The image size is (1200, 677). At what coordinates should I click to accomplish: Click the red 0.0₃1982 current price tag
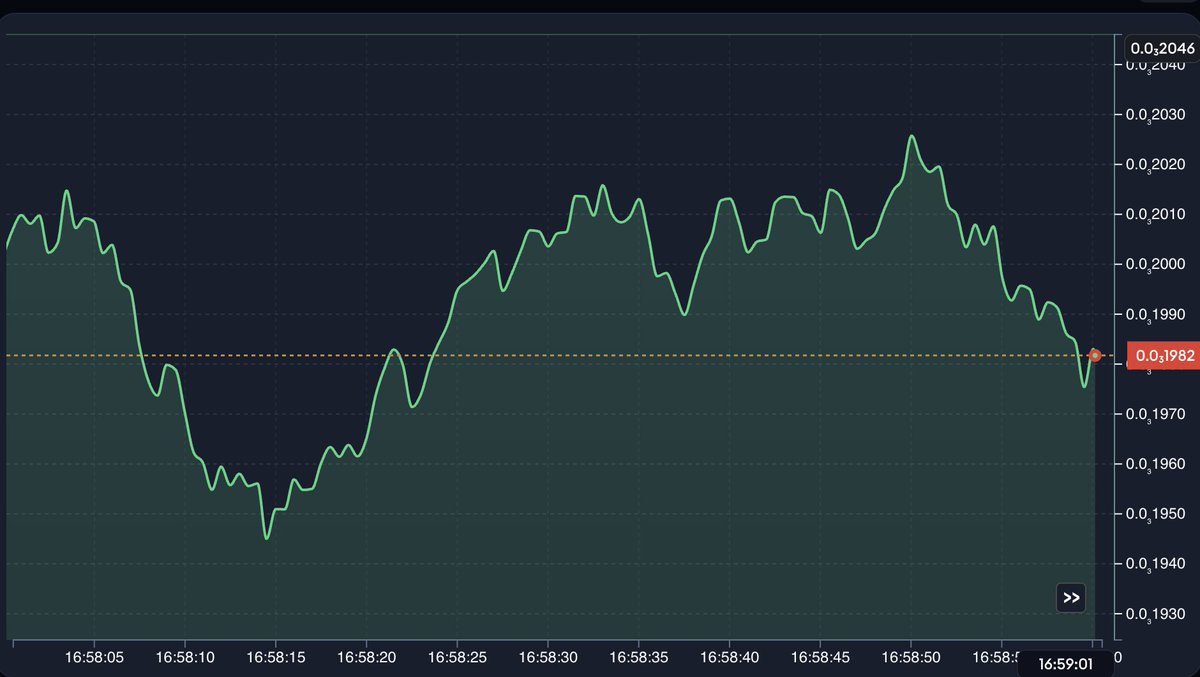coord(1164,355)
